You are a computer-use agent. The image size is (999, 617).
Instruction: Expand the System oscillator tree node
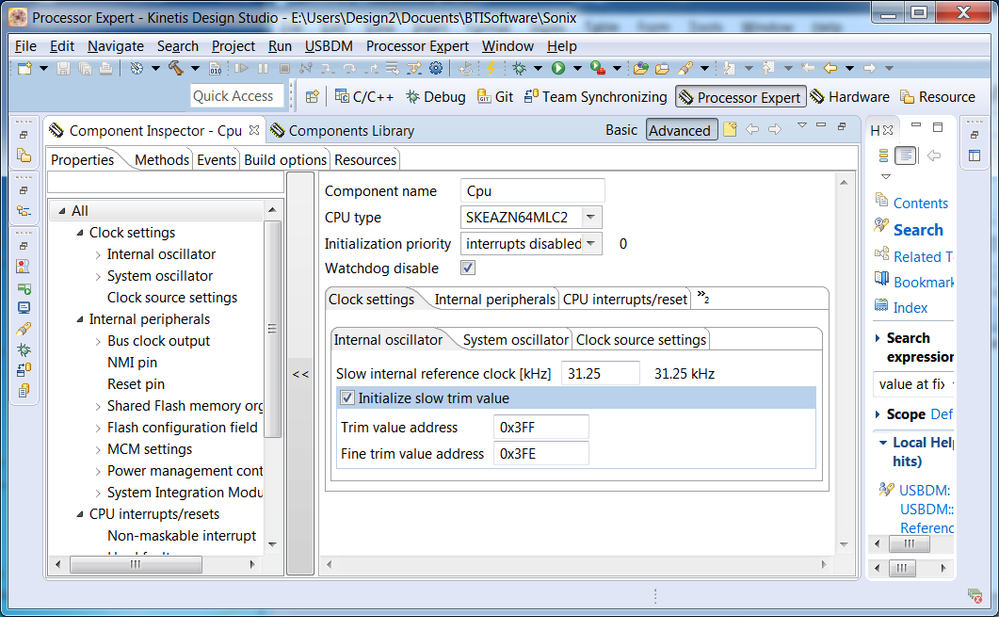pos(97,277)
